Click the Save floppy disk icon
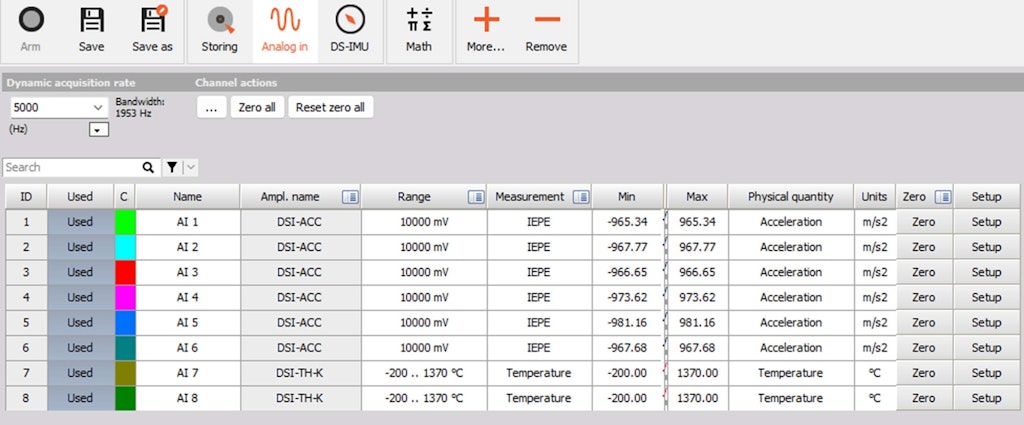1024x425 pixels. coord(91,20)
